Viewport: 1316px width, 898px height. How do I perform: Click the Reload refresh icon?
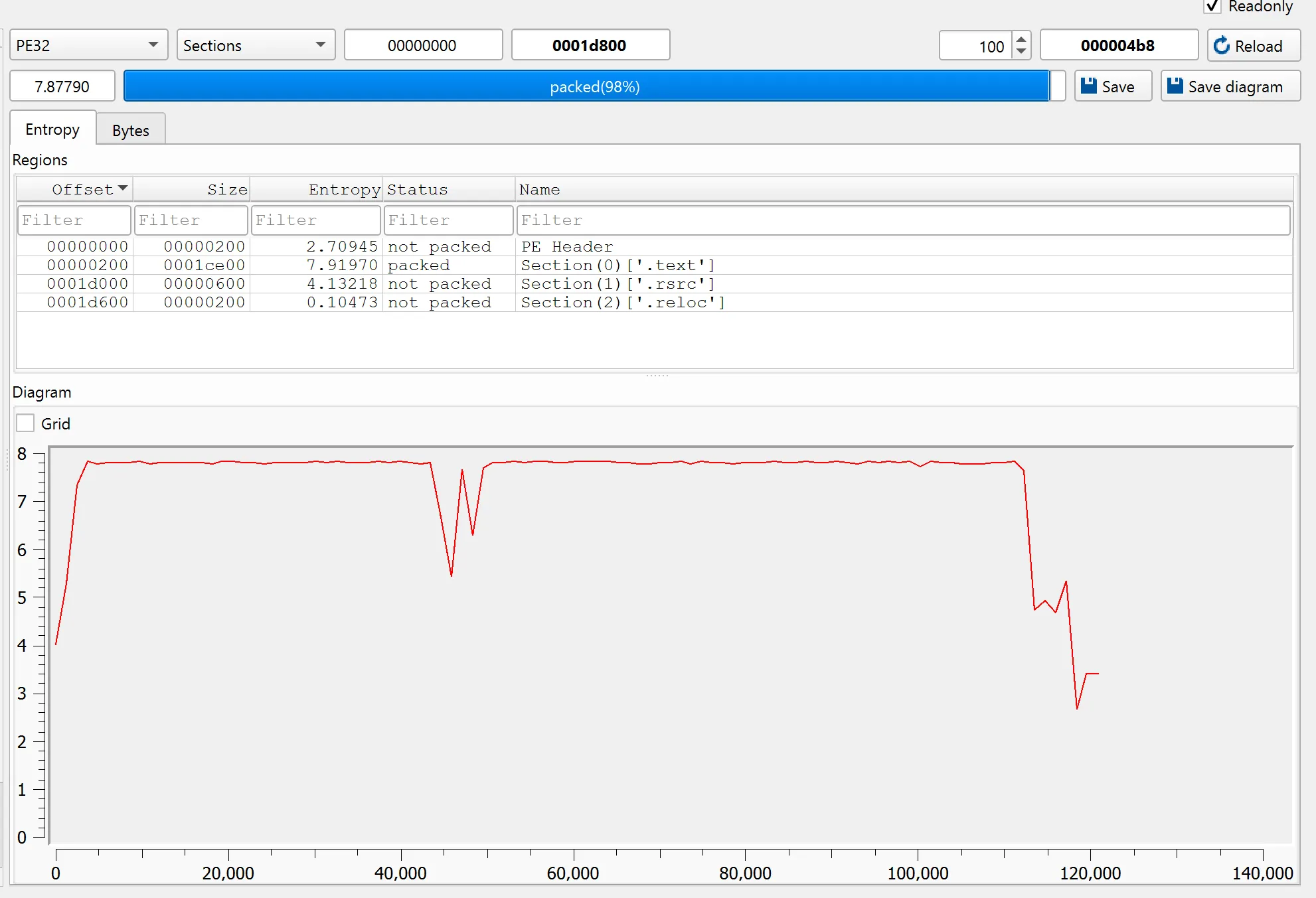1222,46
